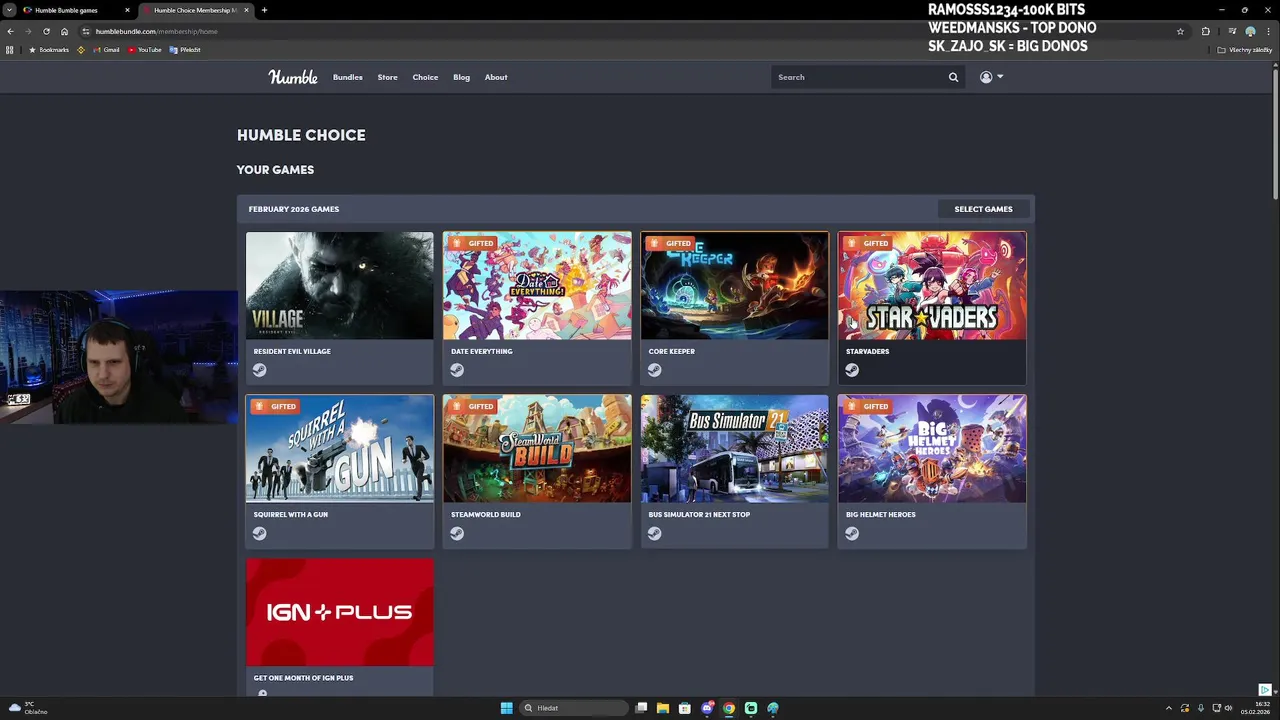
Task: Open the Date Everything game card
Action: [x=537, y=308]
